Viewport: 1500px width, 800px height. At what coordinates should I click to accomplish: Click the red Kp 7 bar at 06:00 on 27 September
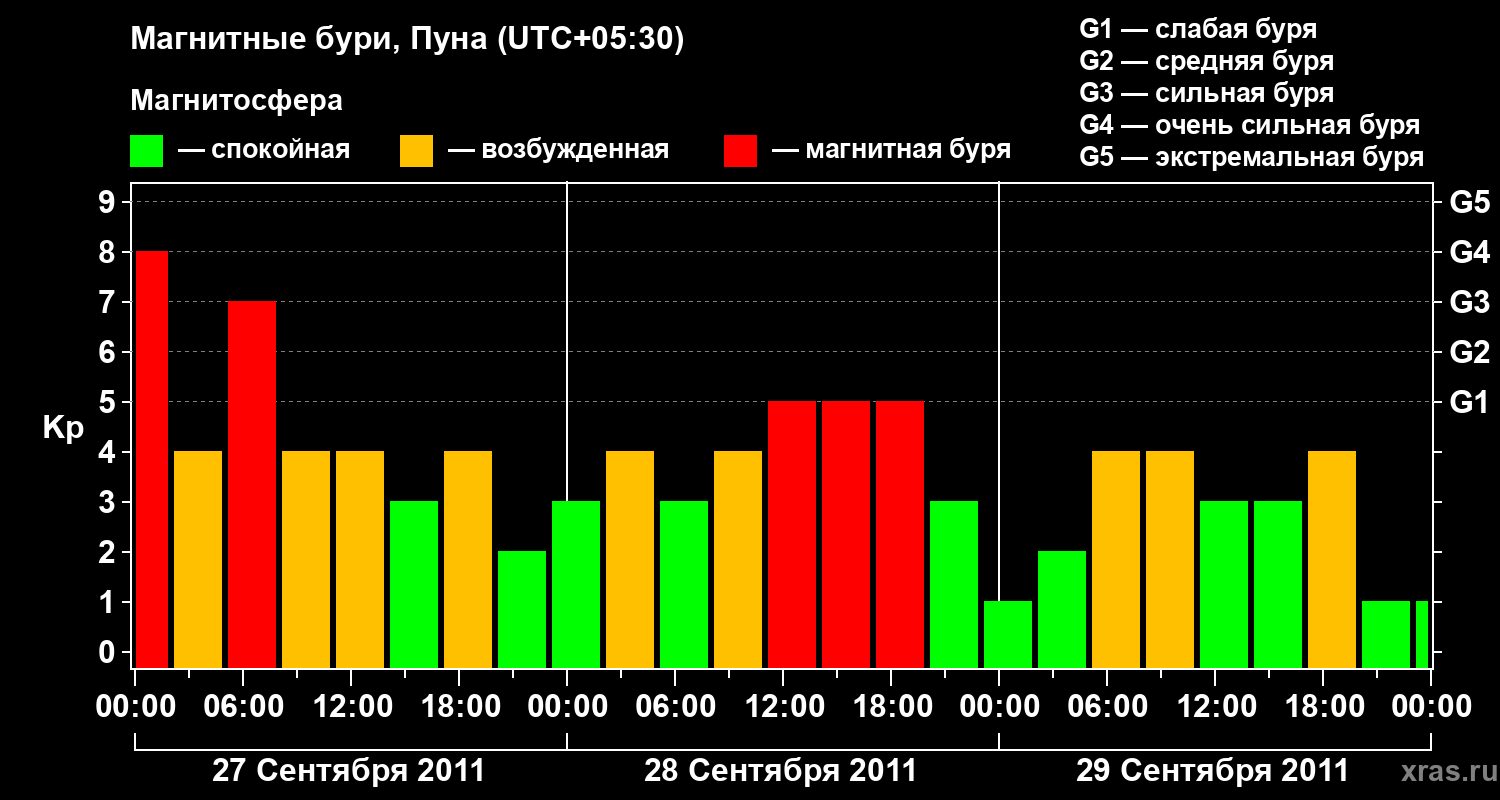click(x=252, y=484)
